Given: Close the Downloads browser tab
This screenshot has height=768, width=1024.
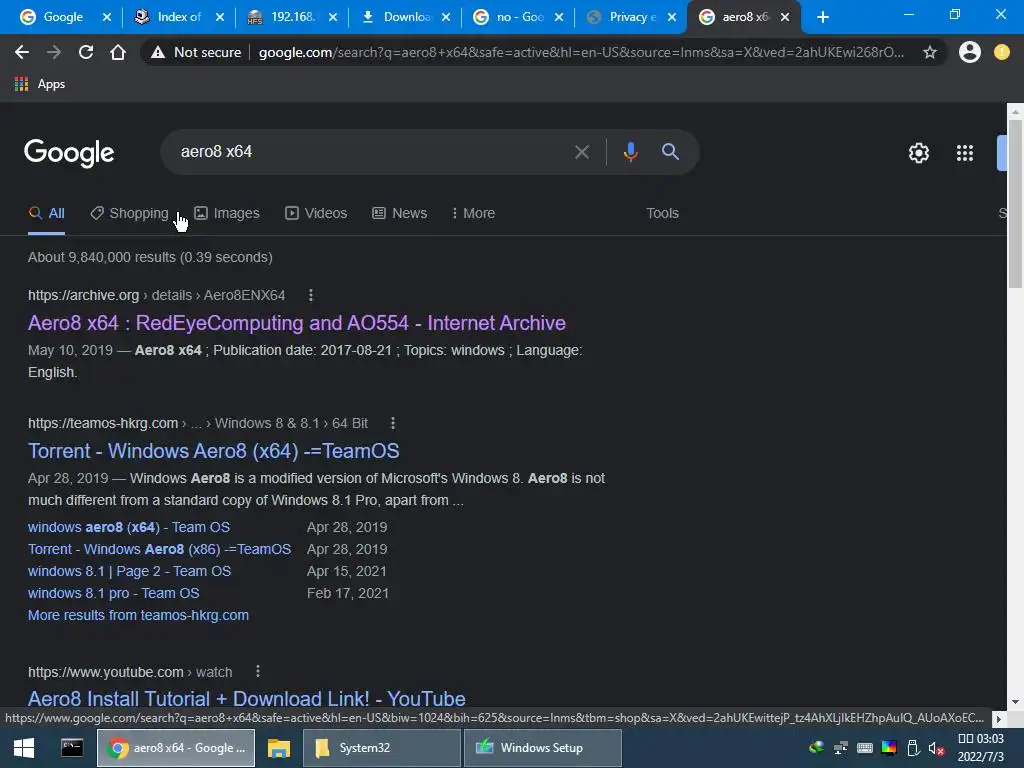Looking at the screenshot, I should (446, 18).
